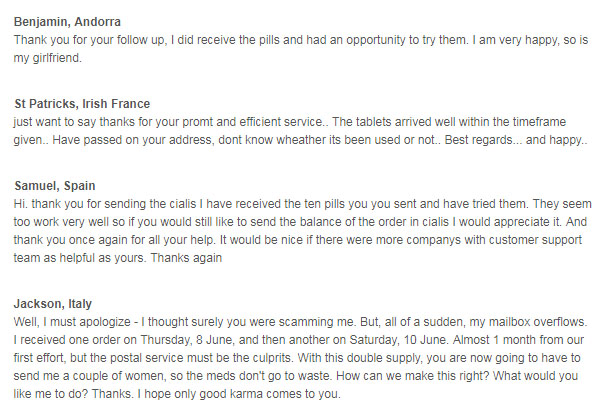Click the line mentioning "Thursday, 8 June"

click(x=300, y=340)
